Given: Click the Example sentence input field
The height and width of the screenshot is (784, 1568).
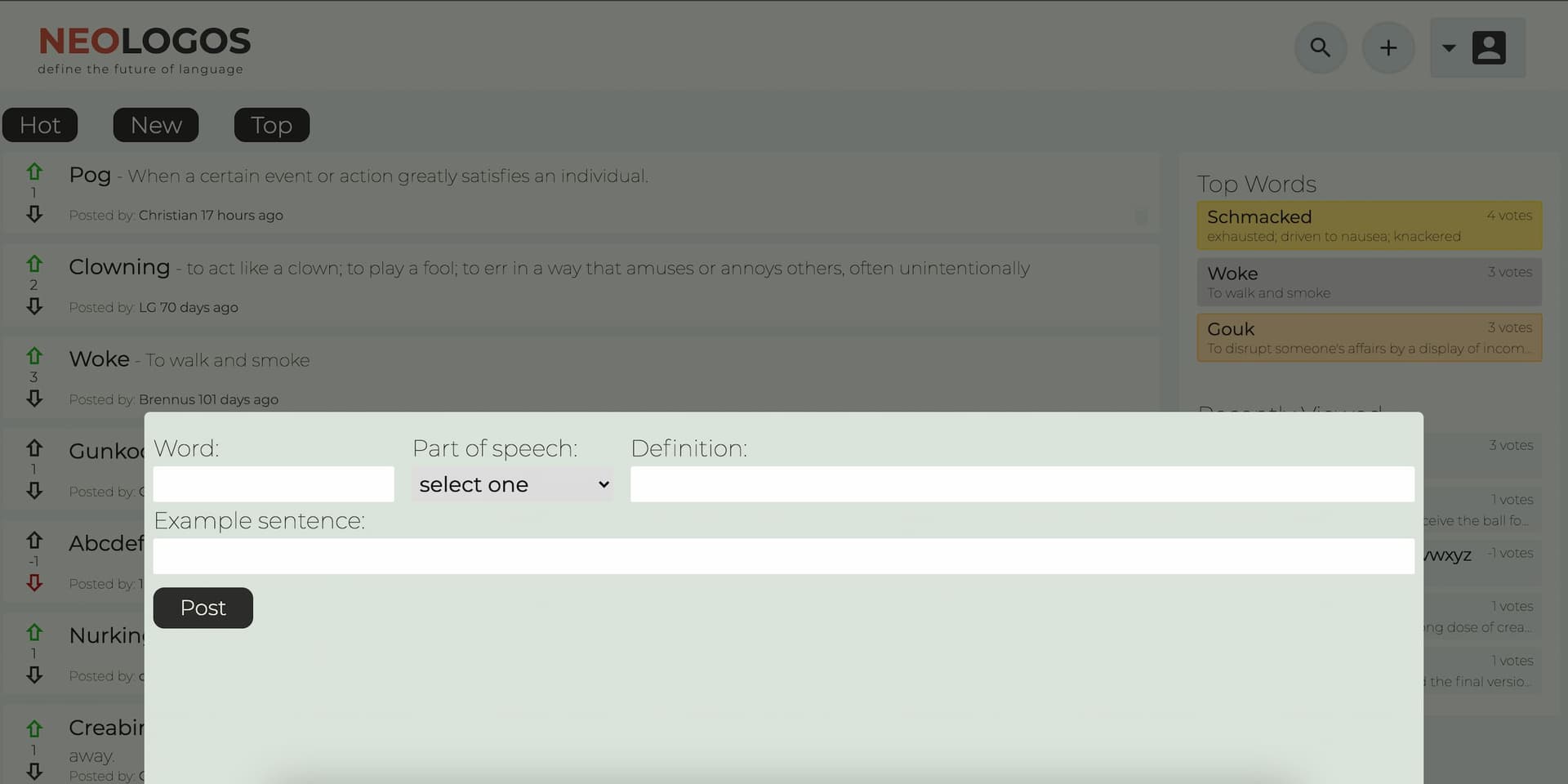Looking at the screenshot, I should point(783,556).
